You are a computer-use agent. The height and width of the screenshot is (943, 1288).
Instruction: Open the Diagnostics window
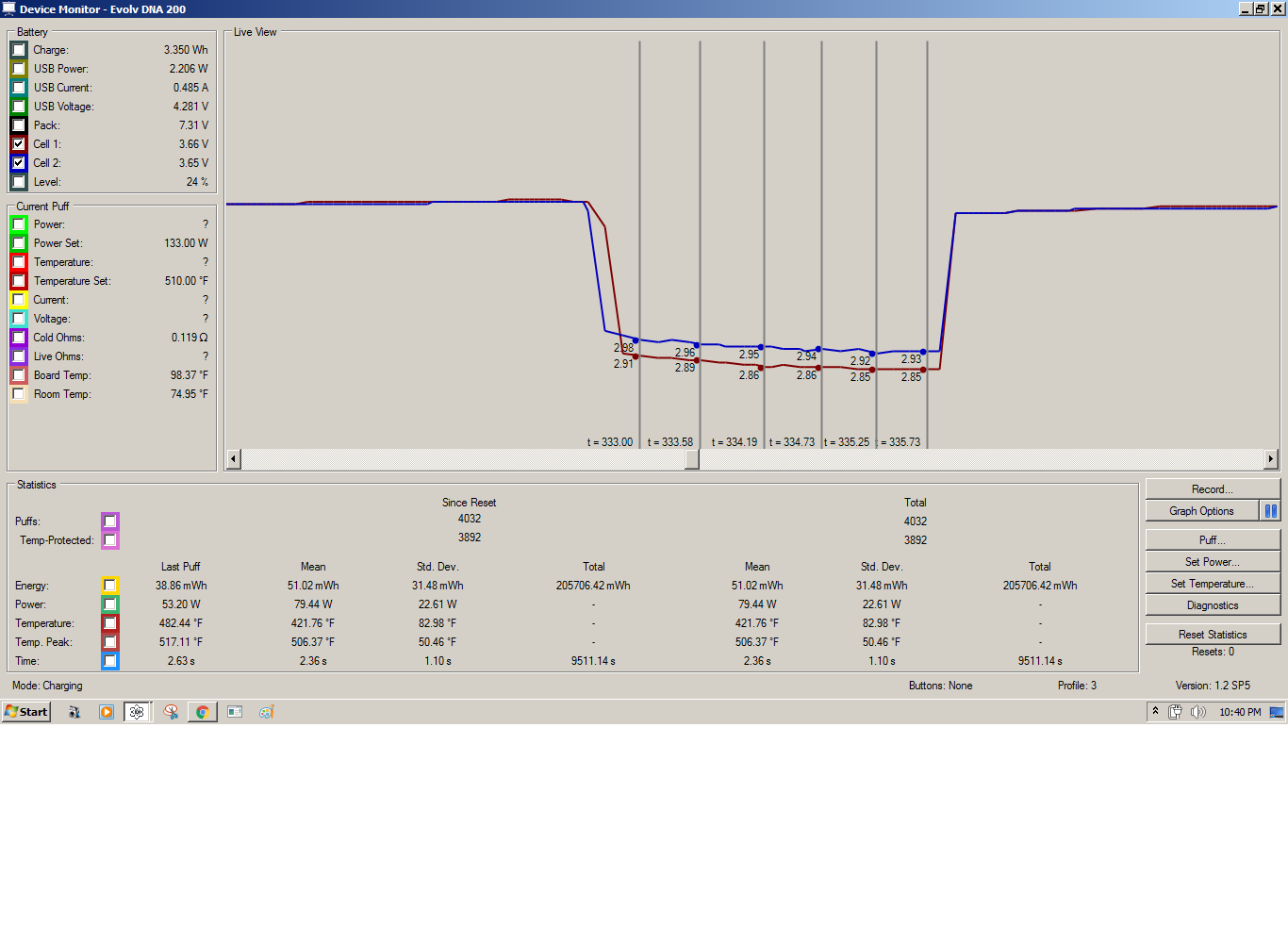point(1213,605)
